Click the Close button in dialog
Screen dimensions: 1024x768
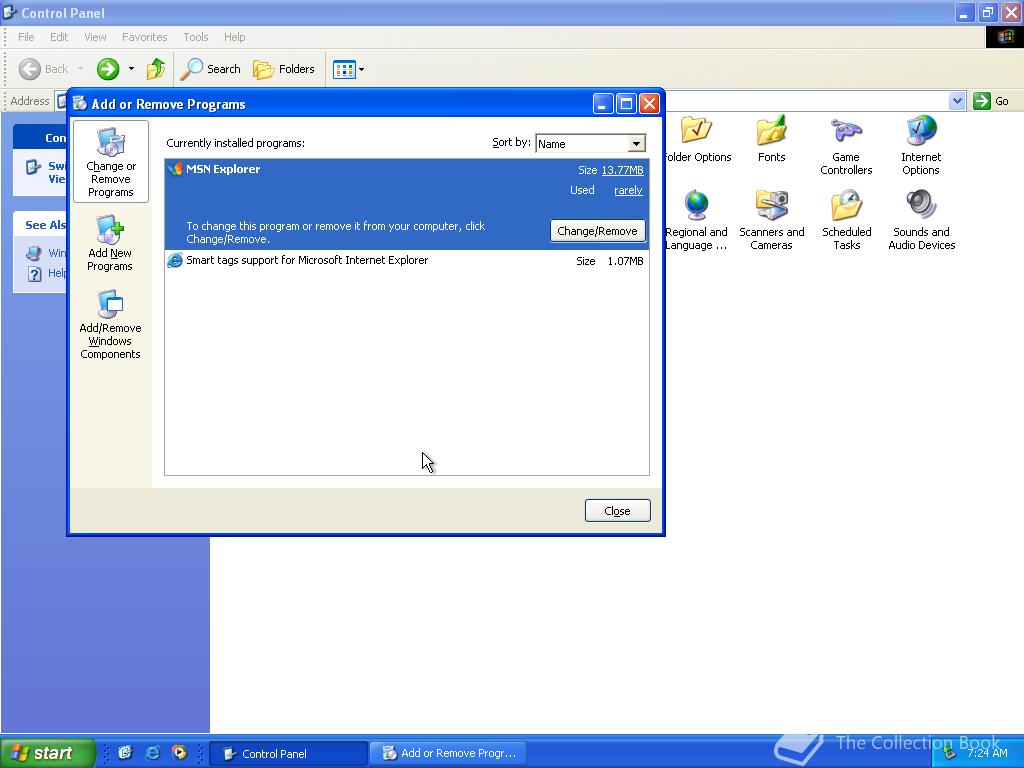[617, 511]
